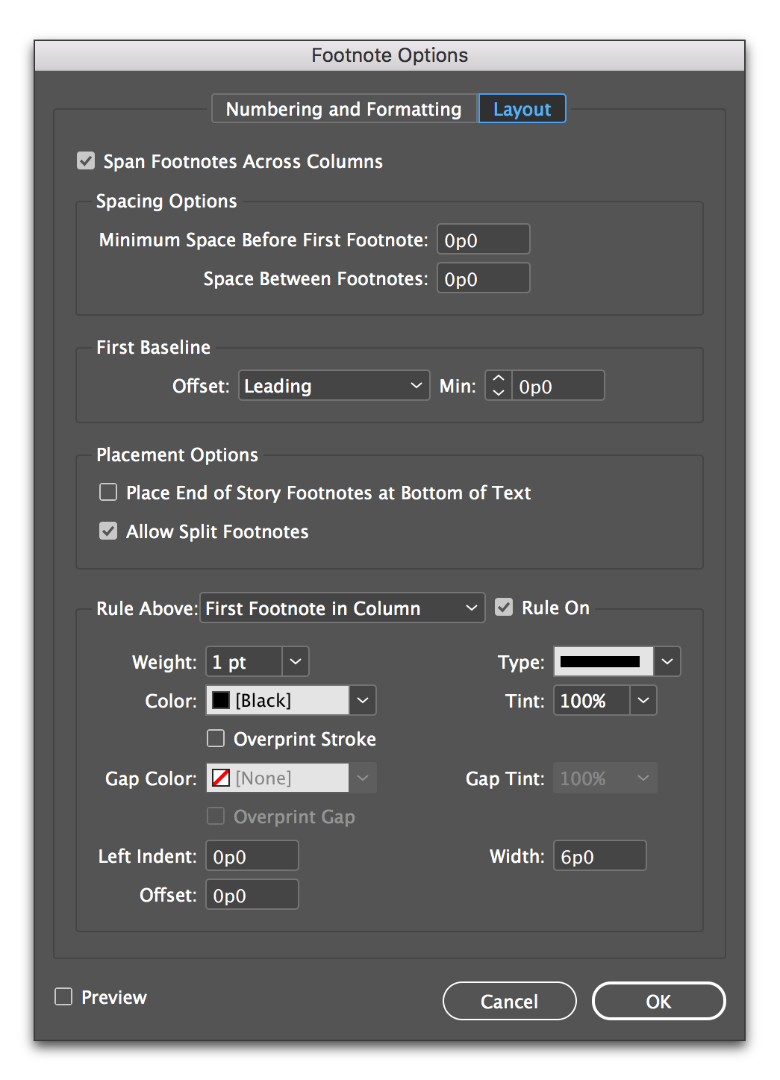Open the First Baseline Offset dropdown
The width and height of the screenshot is (780, 1080).
tap(333, 385)
